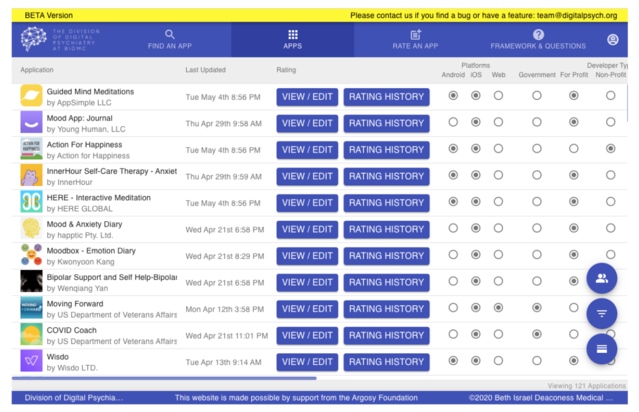The height and width of the screenshot is (412, 639).
Task: Click View / Edit for Action For Happiness
Action: (x=307, y=150)
